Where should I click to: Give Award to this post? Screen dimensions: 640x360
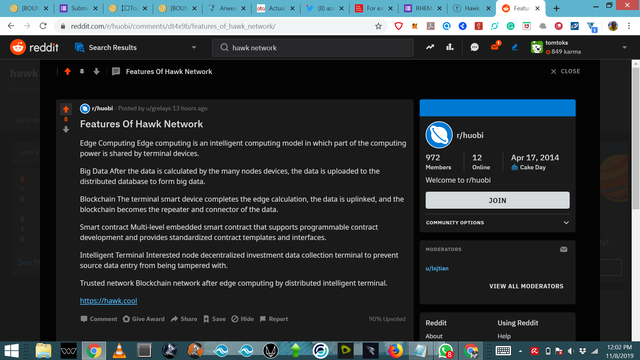click(x=144, y=319)
